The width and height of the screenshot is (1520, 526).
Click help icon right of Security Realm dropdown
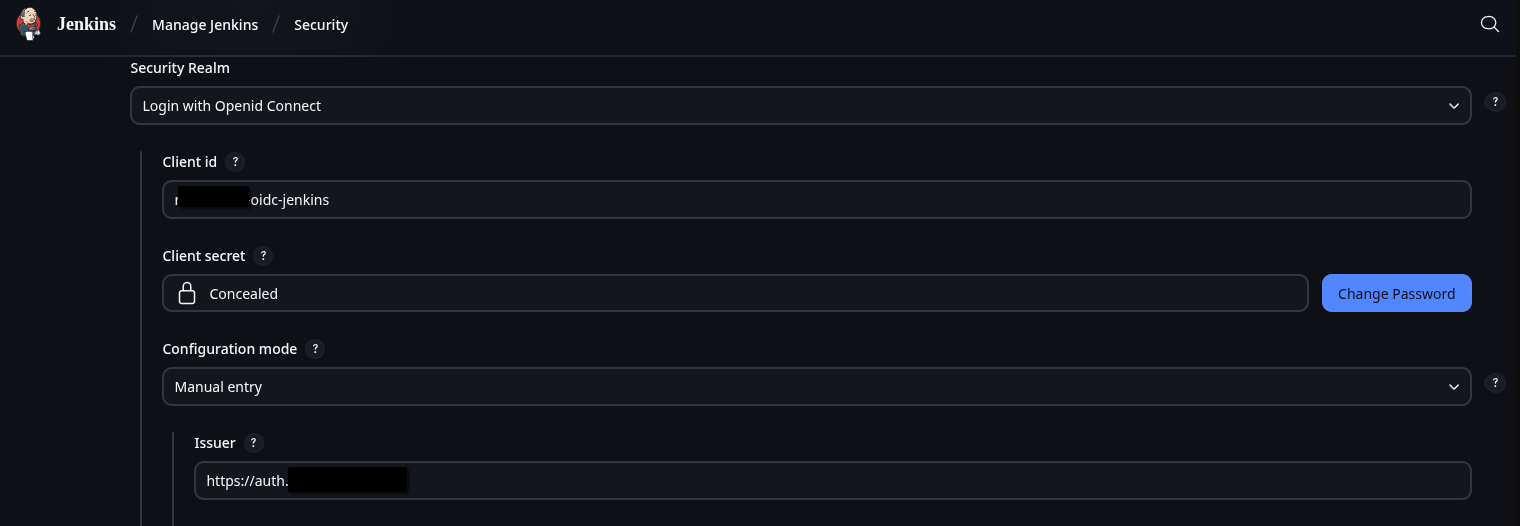point(1495,102)
